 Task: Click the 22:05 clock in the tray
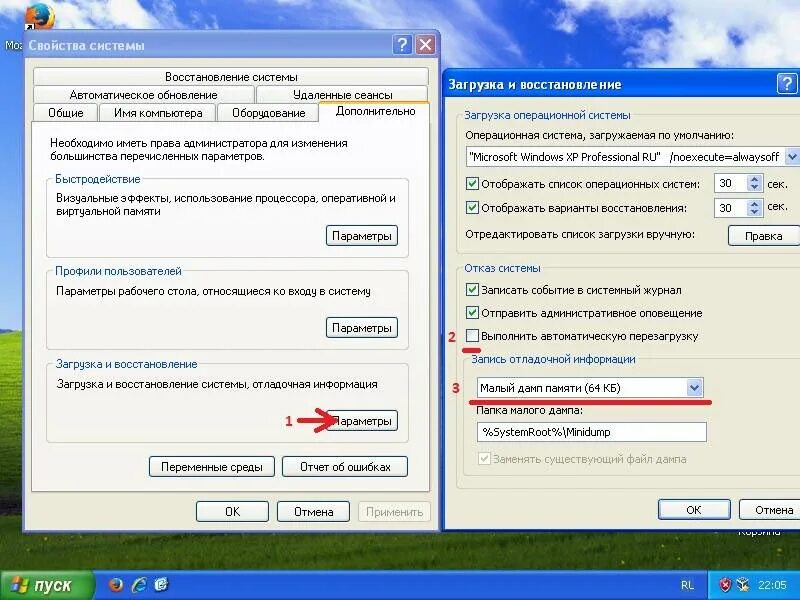pyautogui.click(x=772, y=585)
